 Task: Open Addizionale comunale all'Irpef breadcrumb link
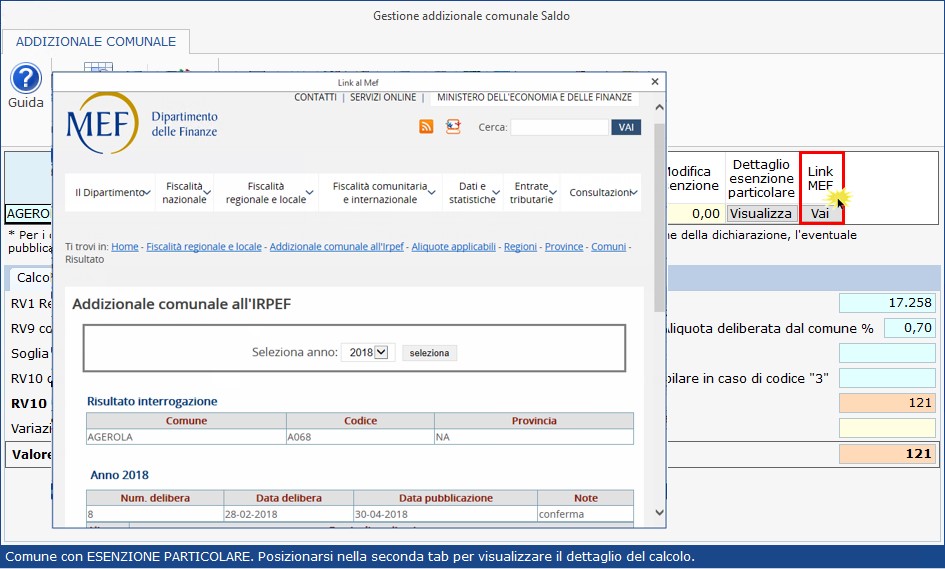click(x=336, y=247)
